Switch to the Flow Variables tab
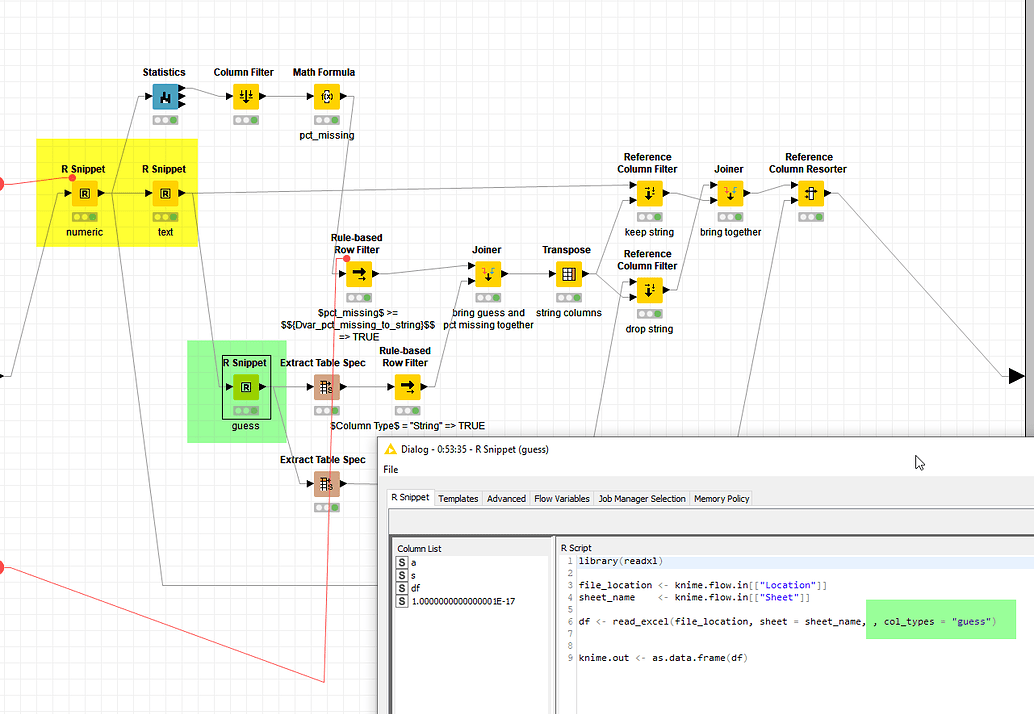Screen dimensions: 1034x714 pyautogui.click(x=560, y=498)
